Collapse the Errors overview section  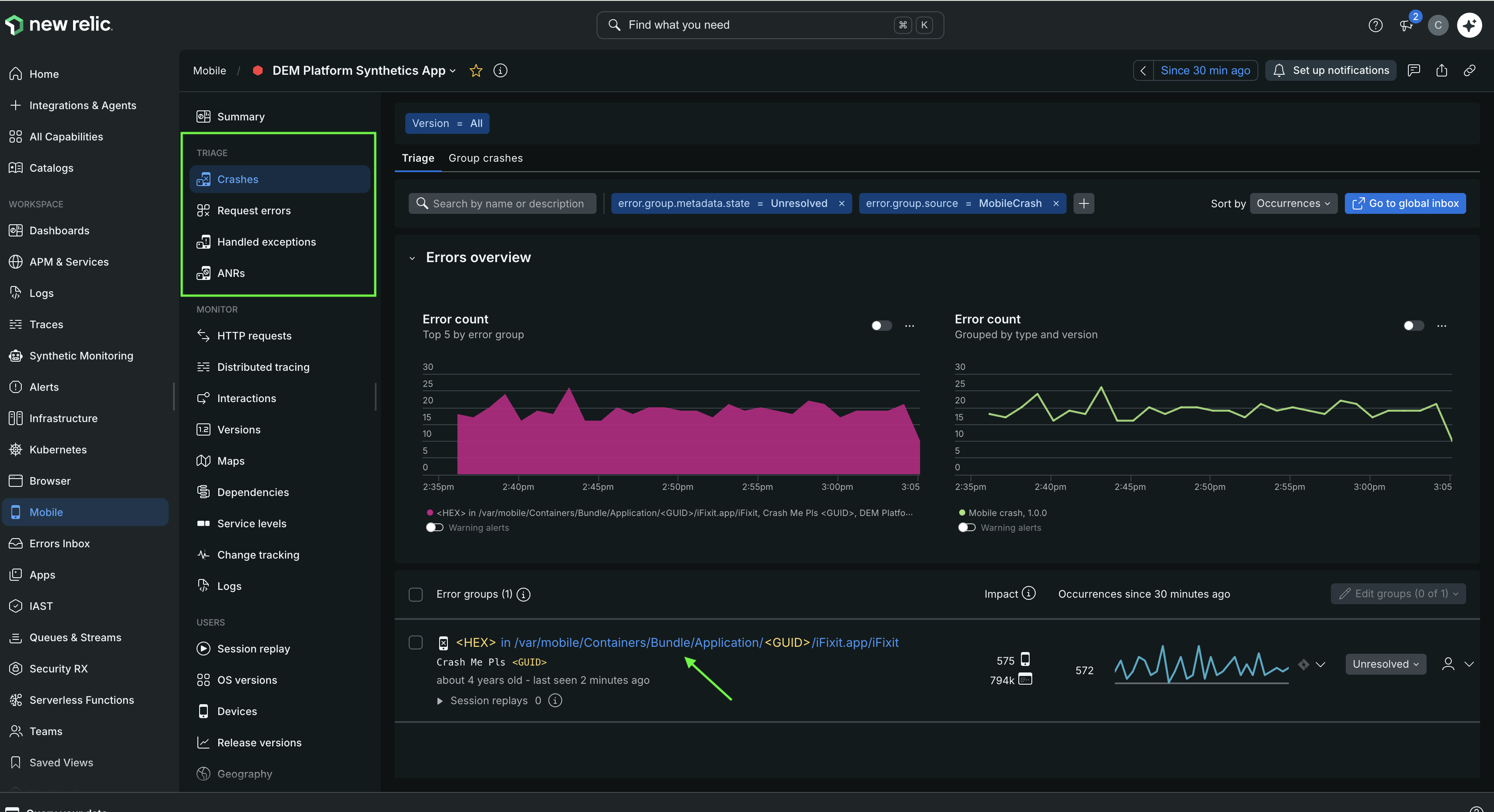[412, 258]
